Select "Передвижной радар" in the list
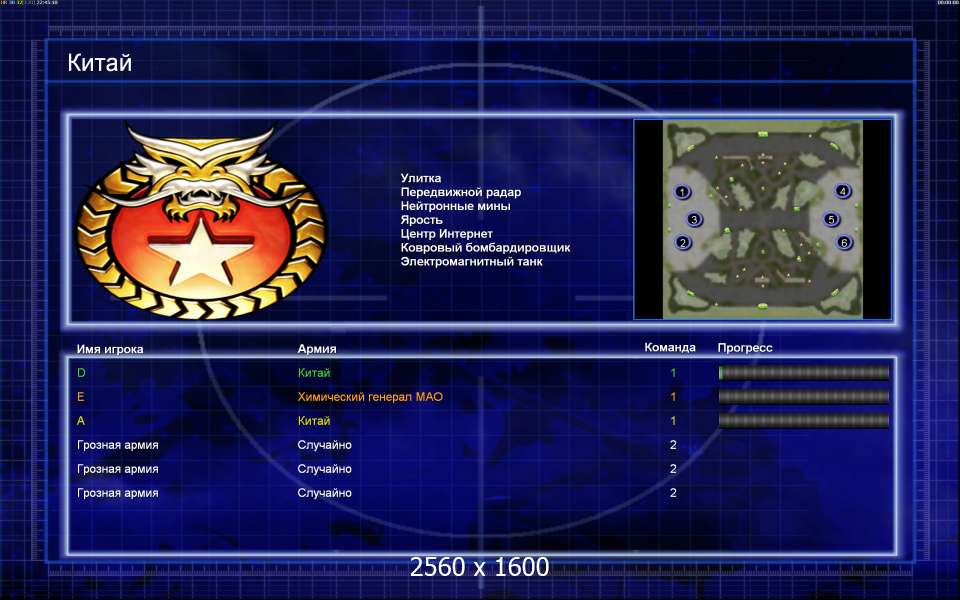 [460, 192]
